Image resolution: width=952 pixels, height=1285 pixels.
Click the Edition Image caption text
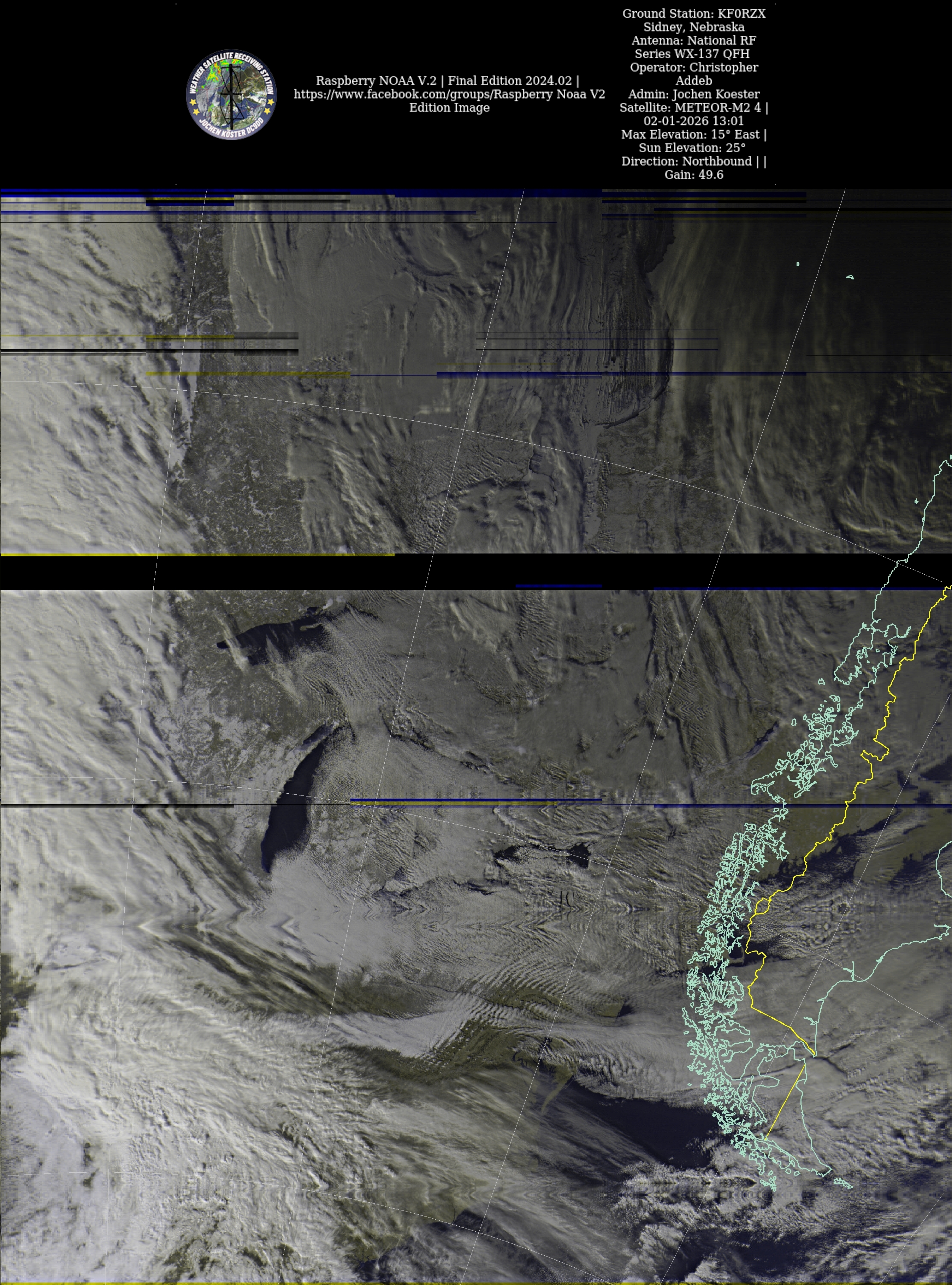449,108
